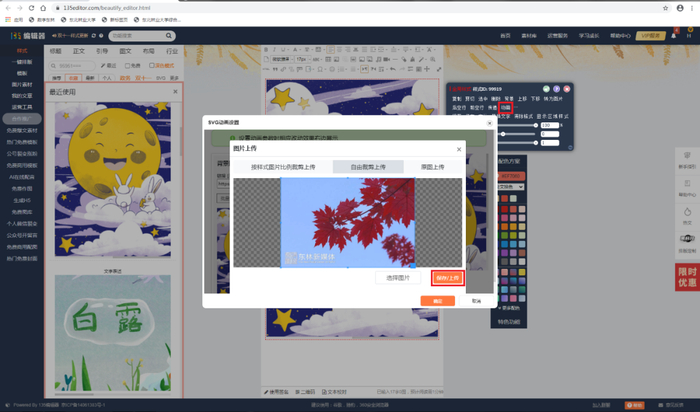Viewport: 700px width, 412px height.
Task: Select the moon and rabbits style thumbnail
Action: pos(112,179)
